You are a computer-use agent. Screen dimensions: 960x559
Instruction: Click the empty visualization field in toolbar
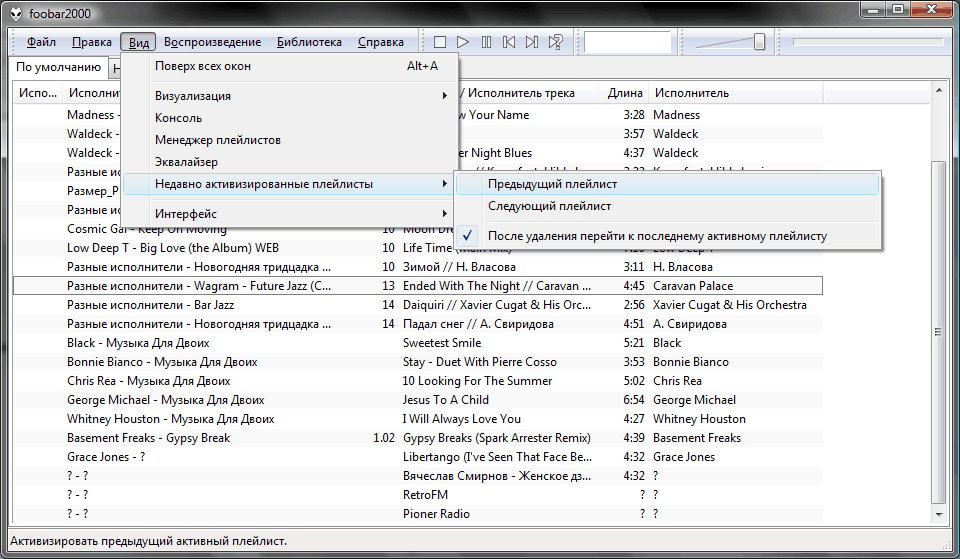[628, 42]
